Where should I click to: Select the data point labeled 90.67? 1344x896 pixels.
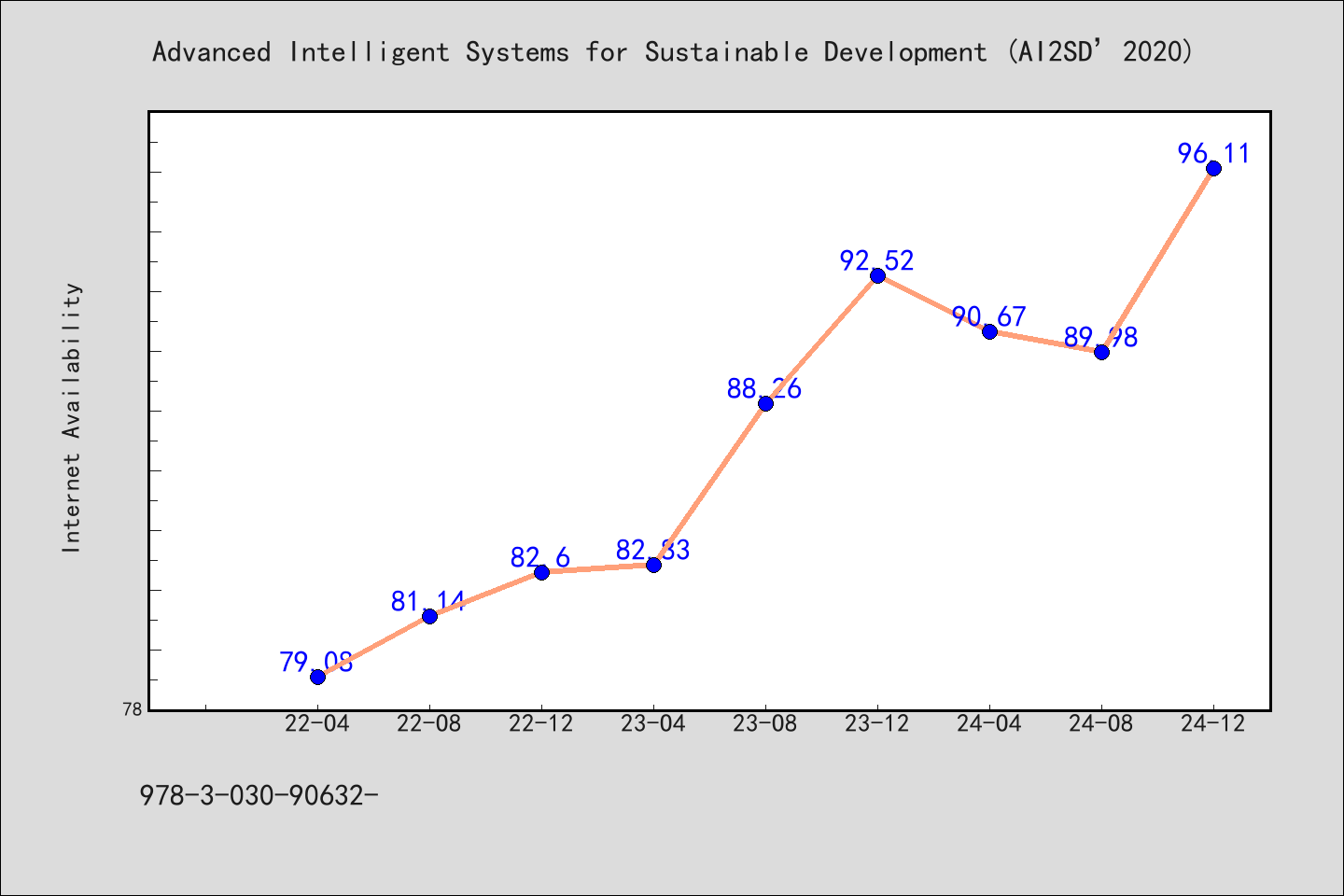[989, 331]
